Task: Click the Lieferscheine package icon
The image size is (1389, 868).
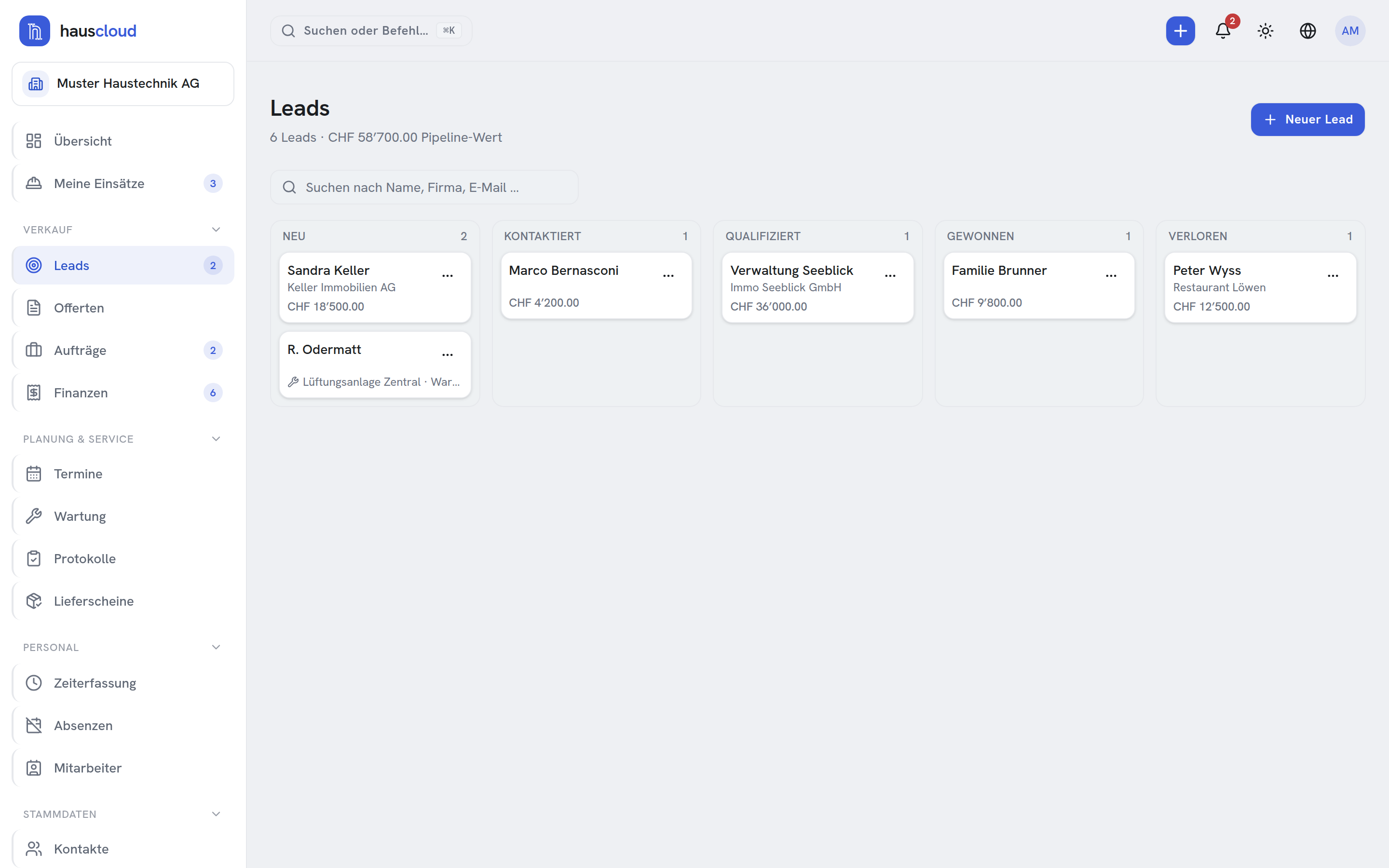Action: [34, 601]
